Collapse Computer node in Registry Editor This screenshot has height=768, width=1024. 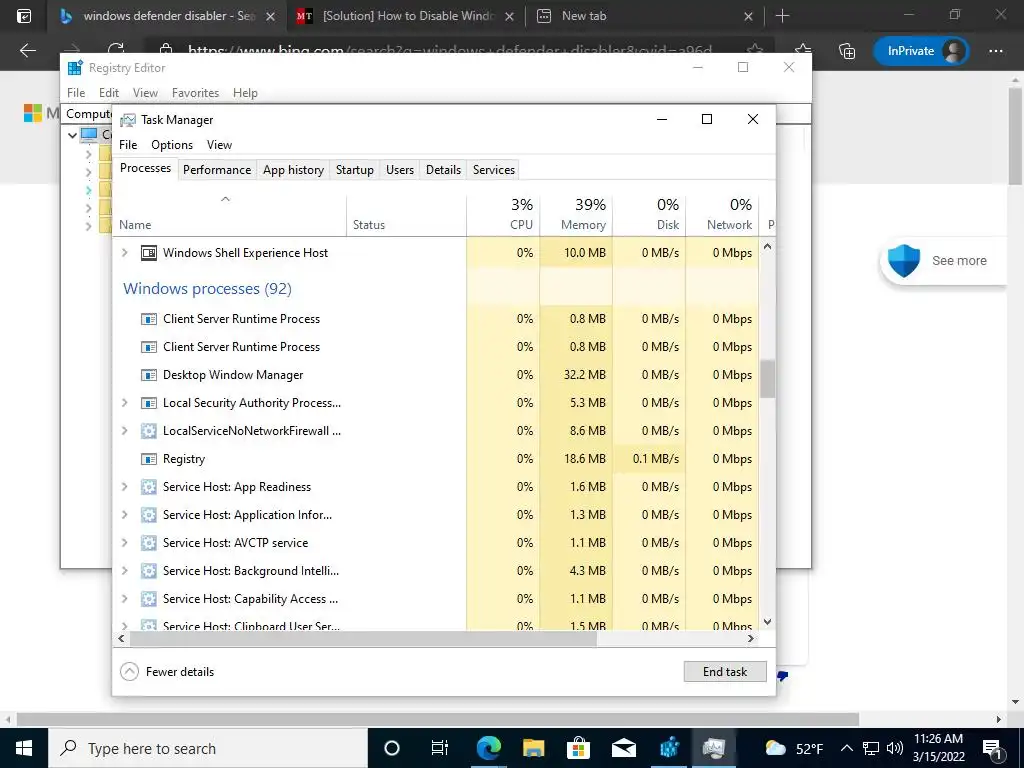[72, 135]
